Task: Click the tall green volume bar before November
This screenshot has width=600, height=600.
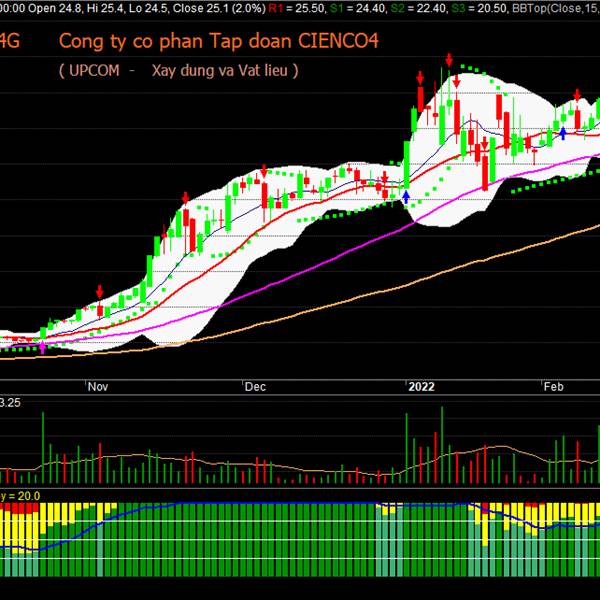Action: 43,447
